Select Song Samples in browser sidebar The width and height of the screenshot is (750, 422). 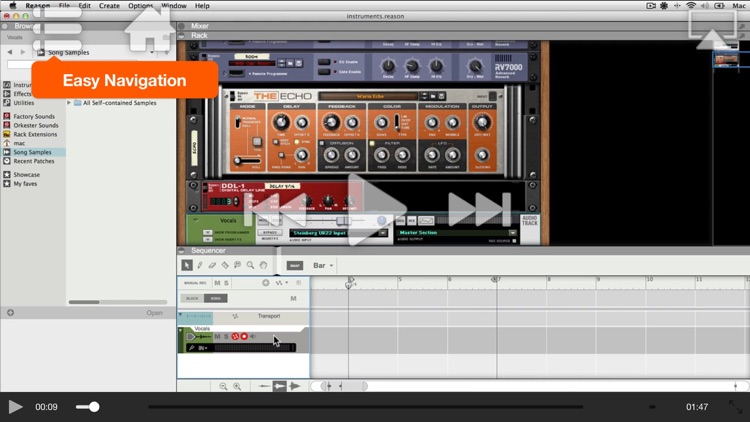33,152
